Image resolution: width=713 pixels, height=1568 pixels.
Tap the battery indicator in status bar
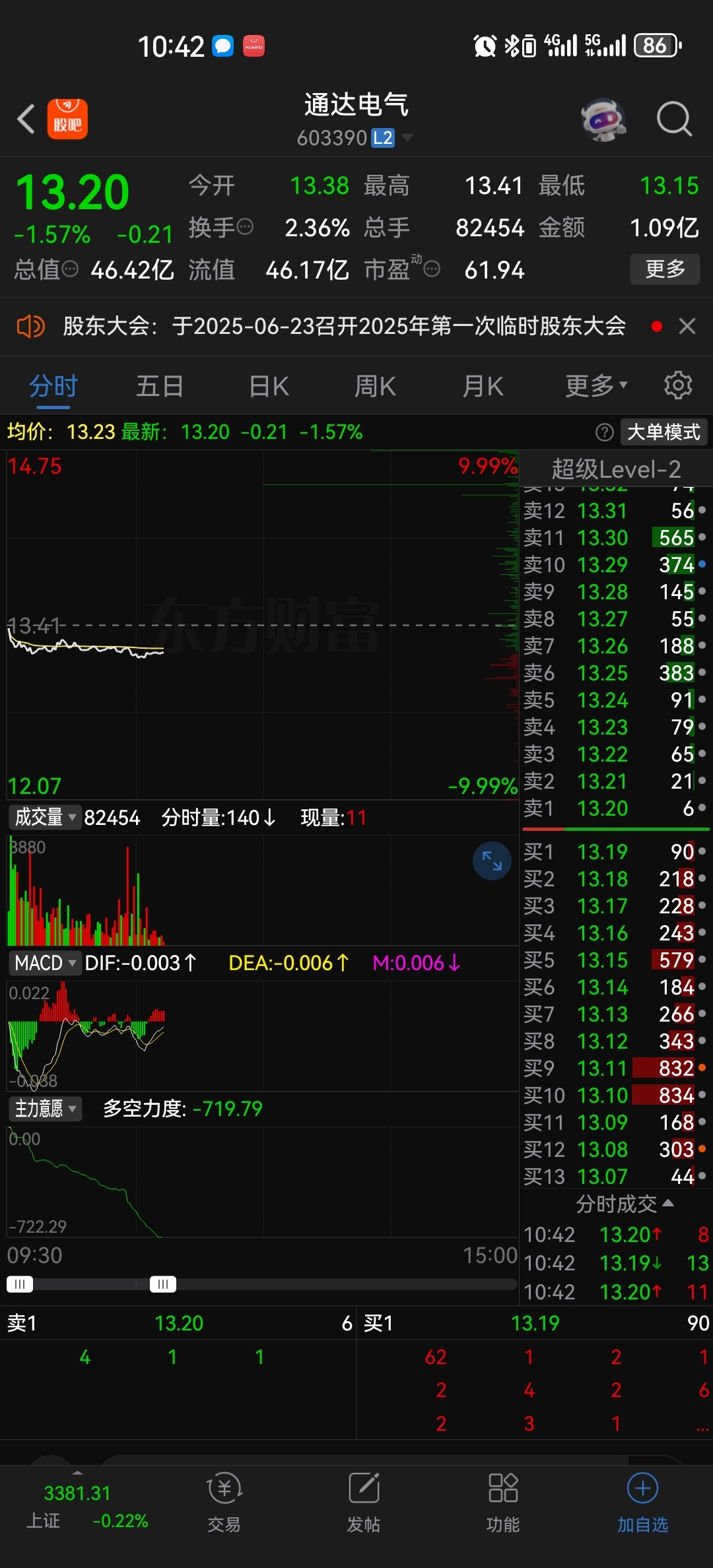[657, 46]
